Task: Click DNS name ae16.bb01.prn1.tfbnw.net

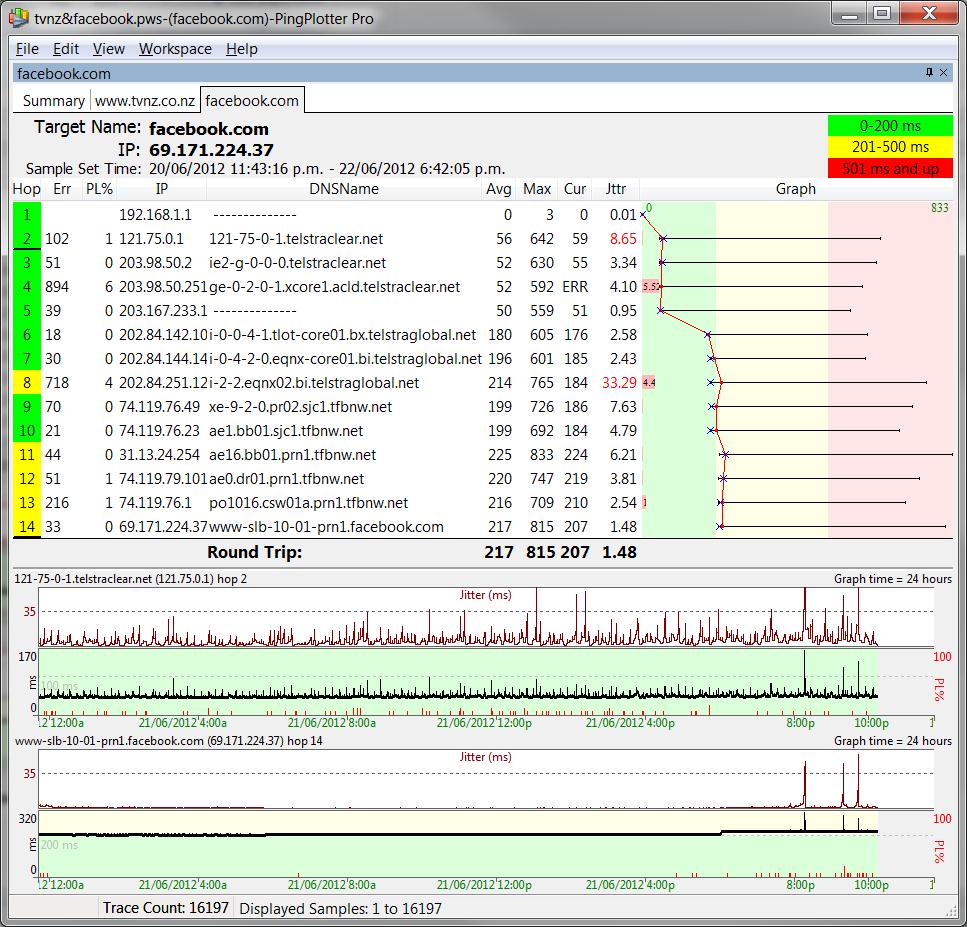Action: (x=292, y=455)
